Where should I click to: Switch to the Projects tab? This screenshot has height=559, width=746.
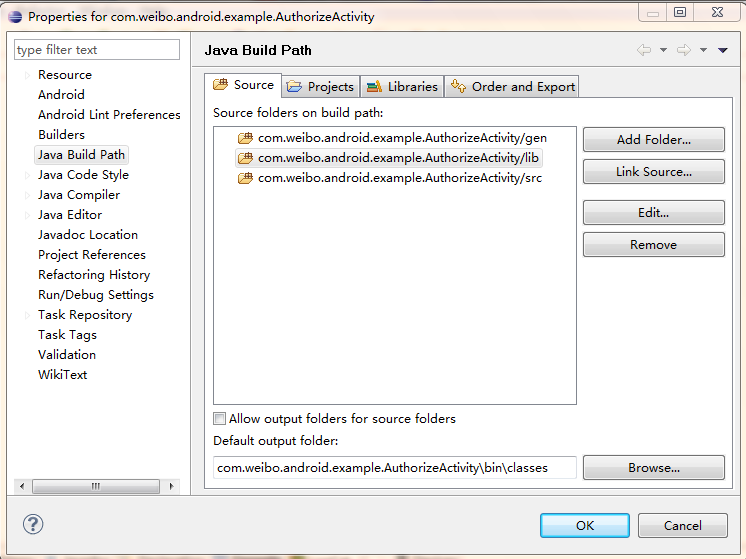coord(321,87)
